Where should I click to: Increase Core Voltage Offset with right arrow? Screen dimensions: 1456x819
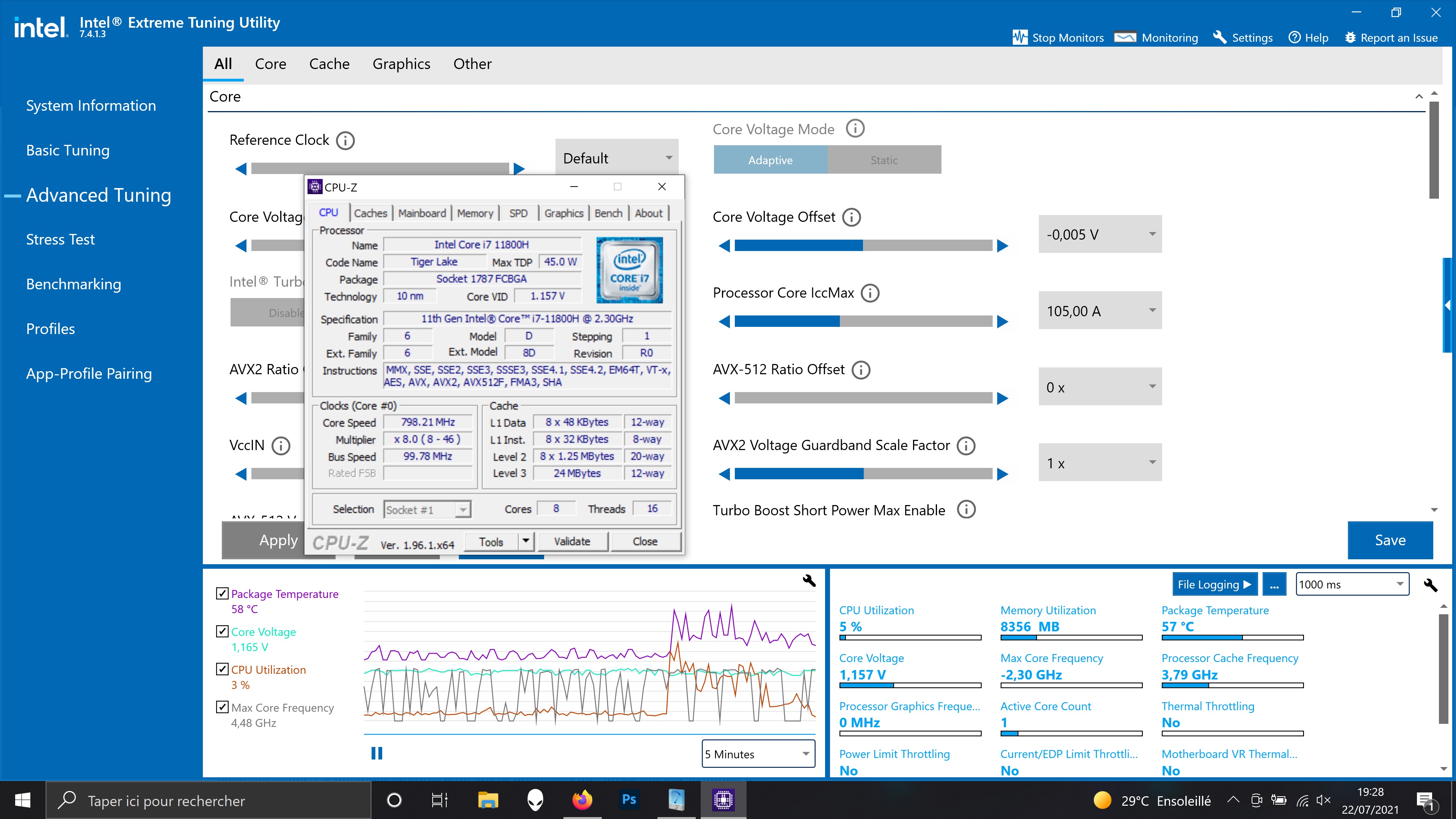1002,246
